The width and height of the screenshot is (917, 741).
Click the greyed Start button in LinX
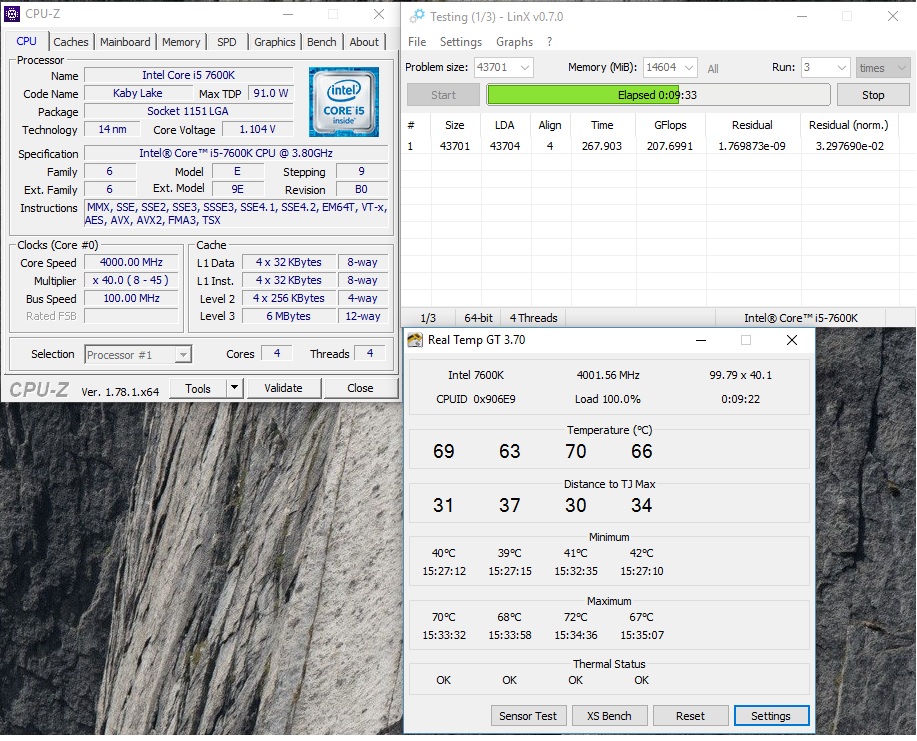click(x=443, y=95)
